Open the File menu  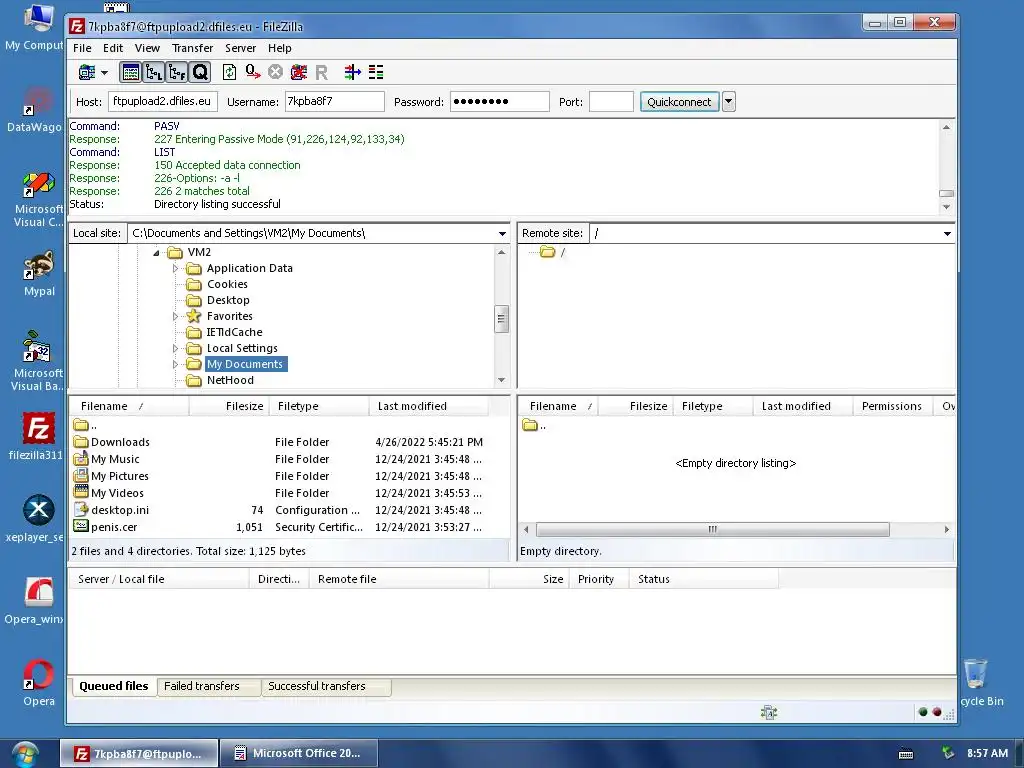point(82,48)
